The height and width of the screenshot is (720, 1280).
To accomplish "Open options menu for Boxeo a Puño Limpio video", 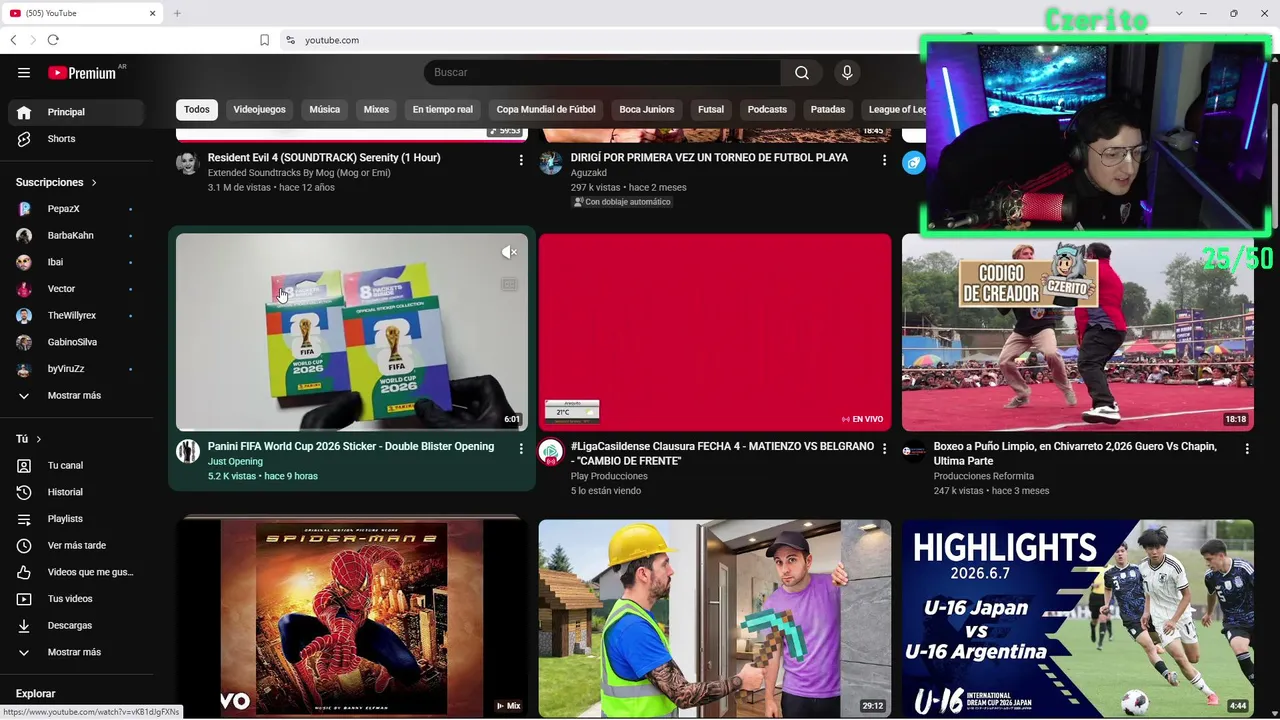I will [1247, 449].
